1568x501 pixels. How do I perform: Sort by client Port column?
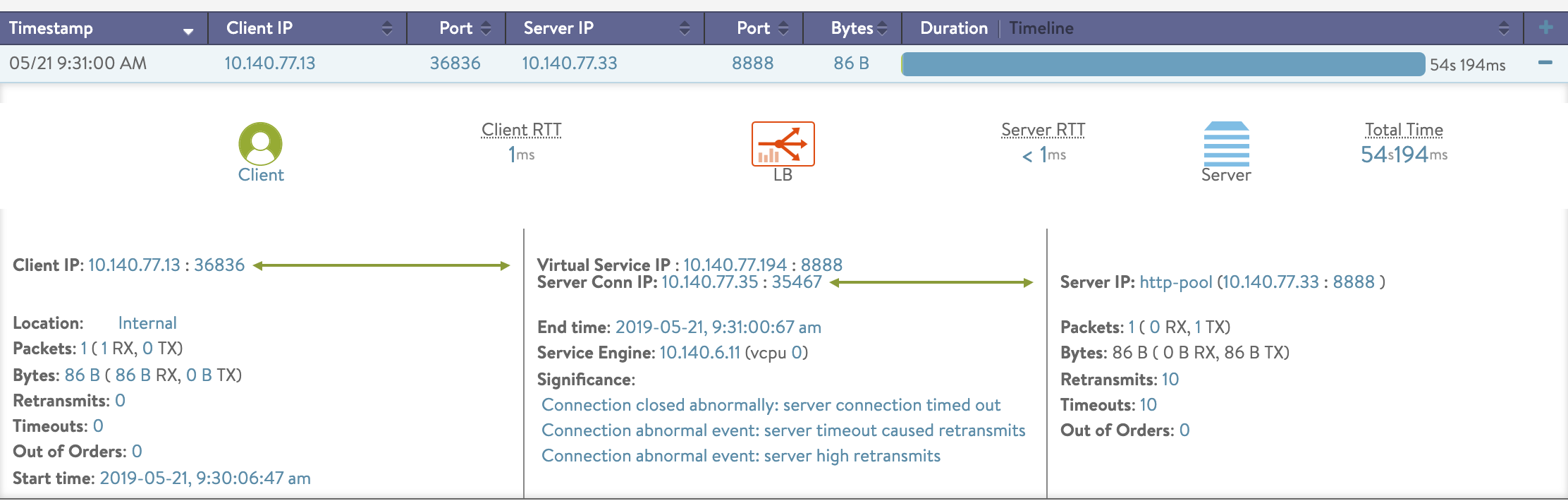click(486, 28)
